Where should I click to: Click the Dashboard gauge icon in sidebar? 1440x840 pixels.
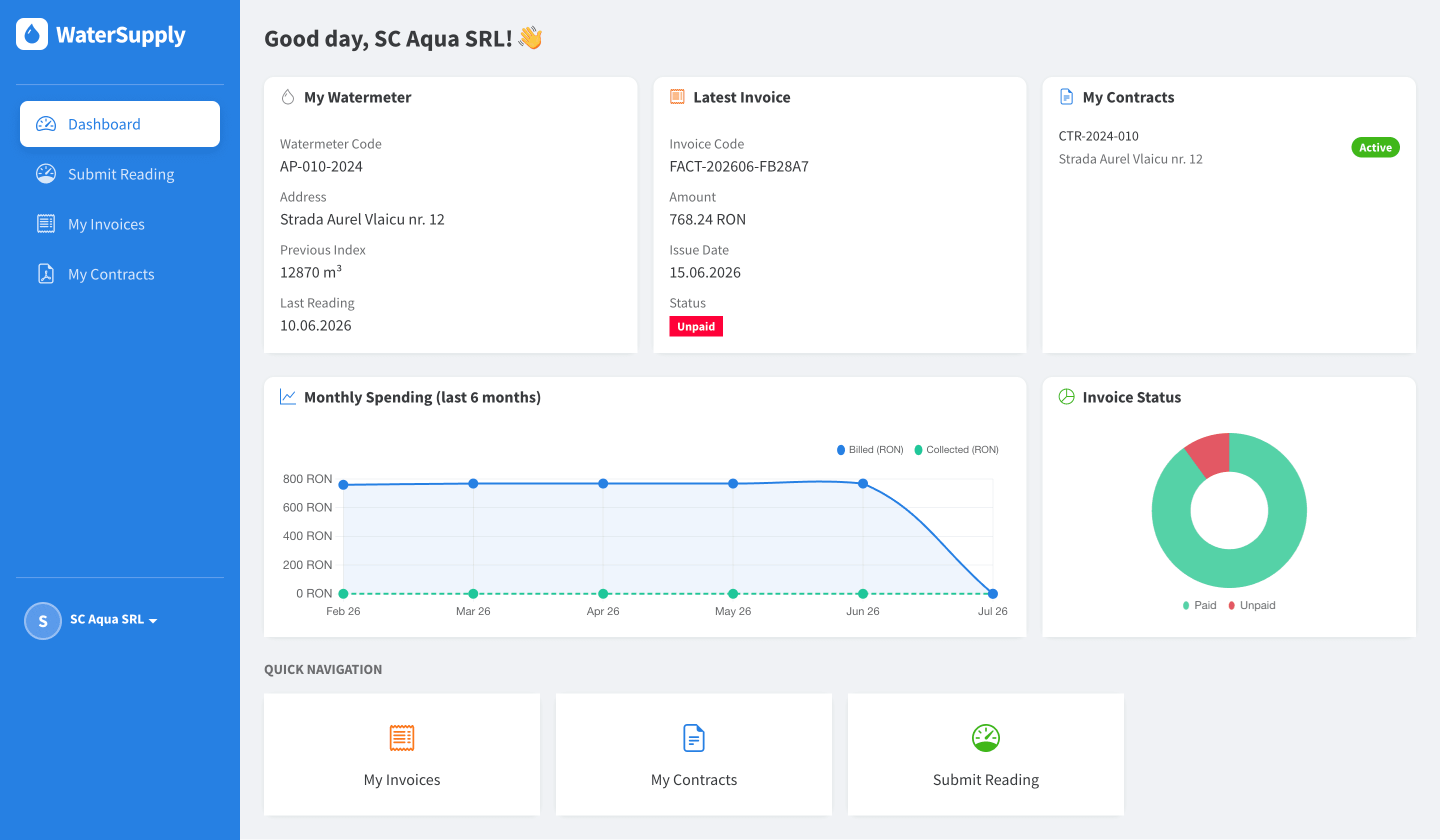tap(45, 124)
